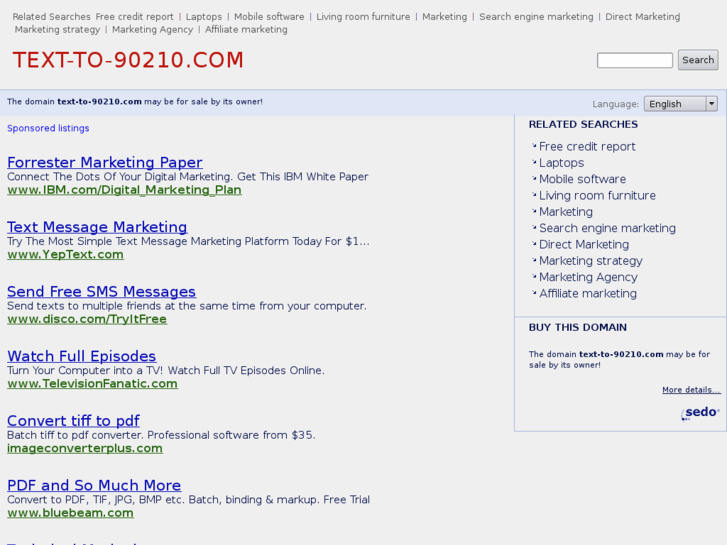Select Laptops in sidebar related searches
Image resolution: width=727 pixels, height=545 pixels.
point(561,163)
